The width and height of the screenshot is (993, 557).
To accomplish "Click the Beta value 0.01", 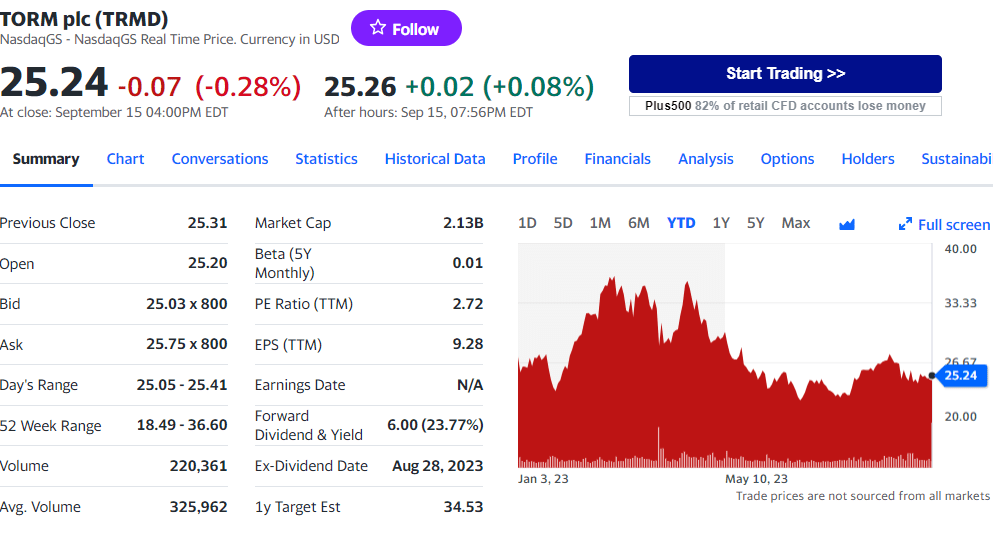I will [x=467, y=263].
